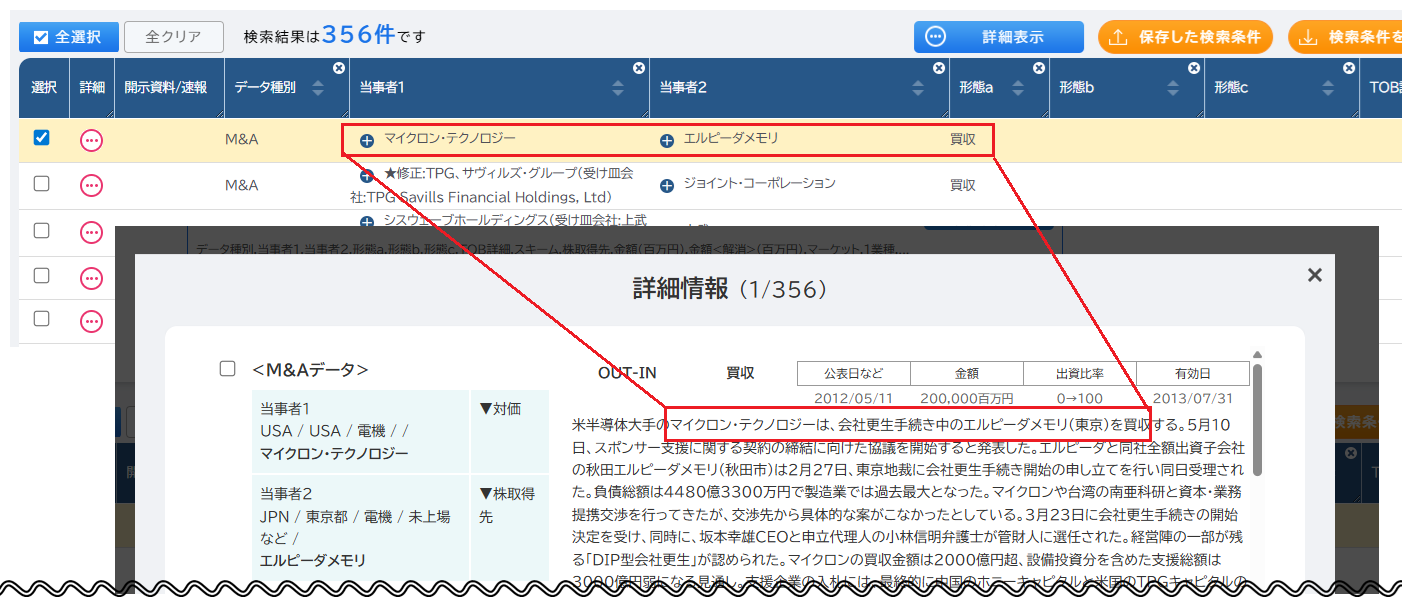Viewport: 1402px width, 605px height.
Task: Sort by 形態c column arrows
Action: [x=1328, y=88]
